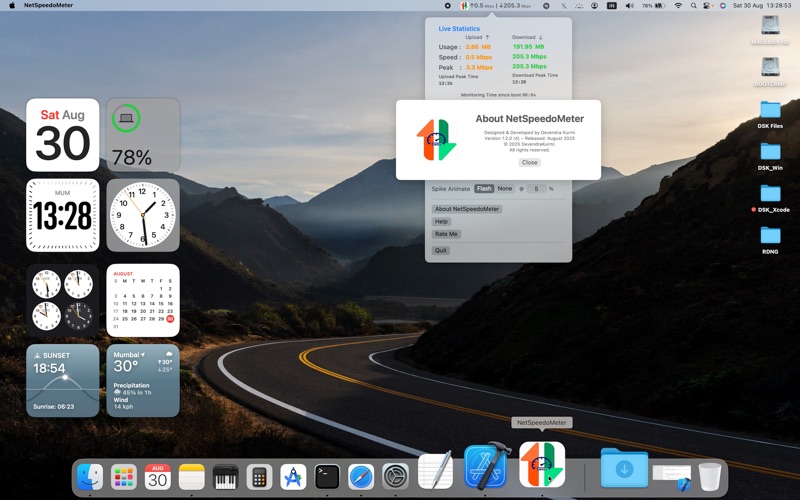Click the August month calendar widget
The width and height of the screenshot is (800, 500).
(x=143, y=300)
